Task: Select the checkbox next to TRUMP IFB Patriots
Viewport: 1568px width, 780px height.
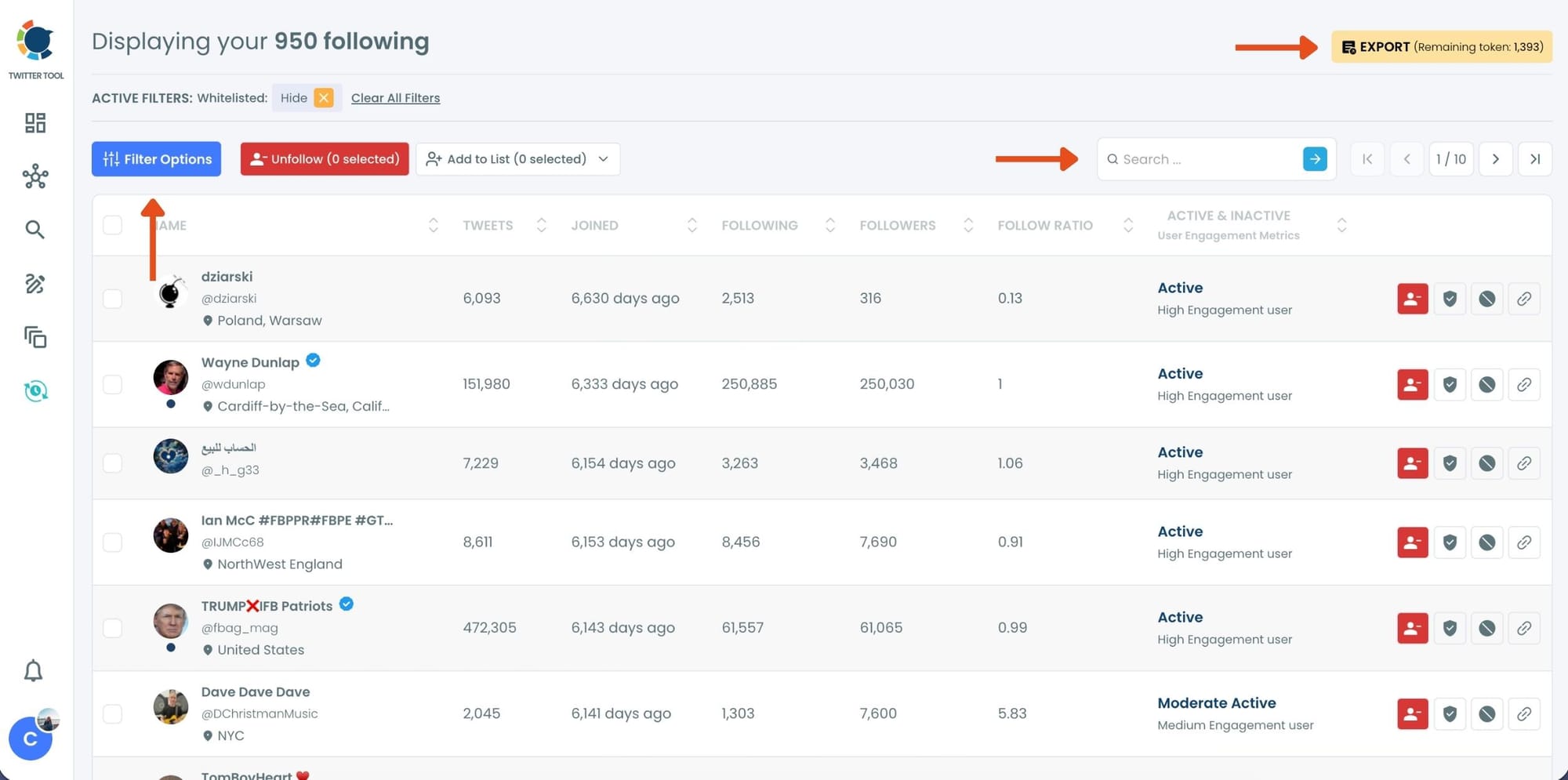Action: pyautogui.click(x=112, y=628)
